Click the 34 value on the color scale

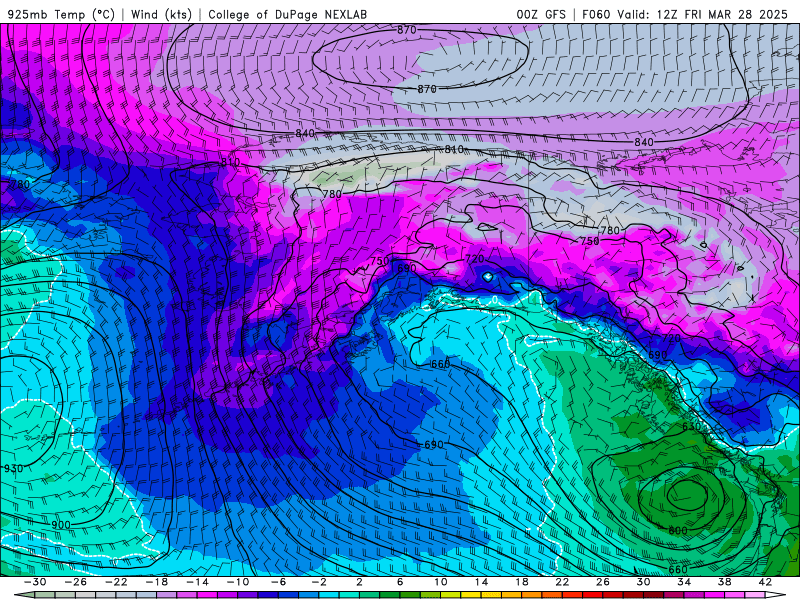684,582
